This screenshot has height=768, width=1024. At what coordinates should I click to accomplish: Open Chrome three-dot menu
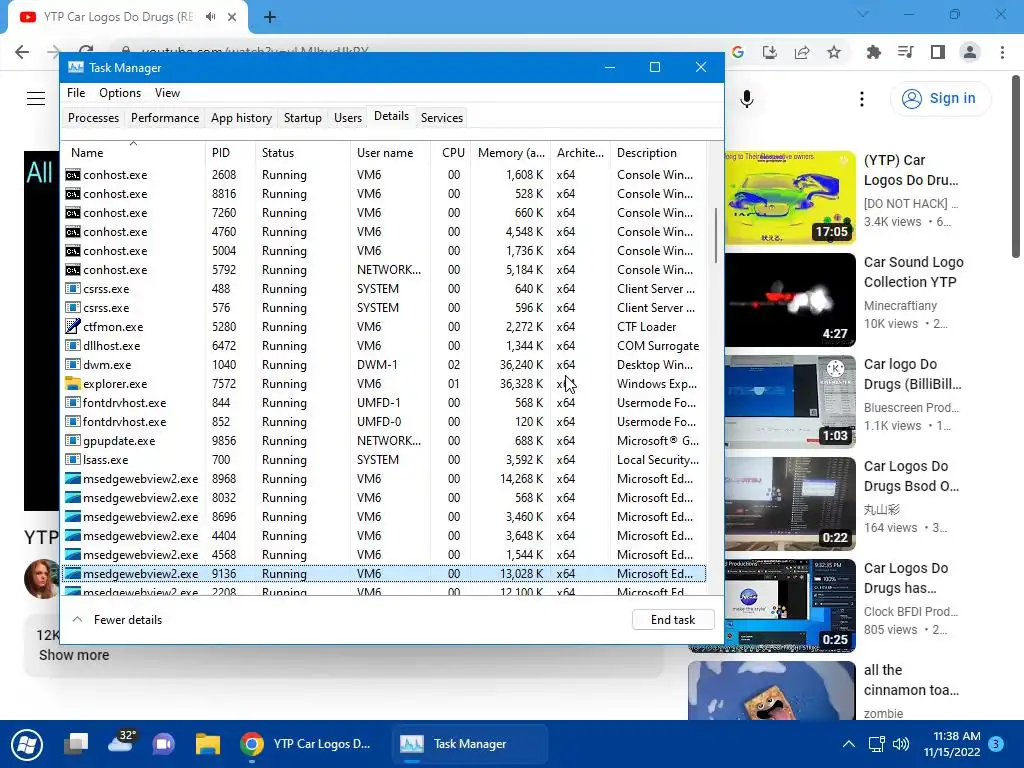coord(1002,52)
